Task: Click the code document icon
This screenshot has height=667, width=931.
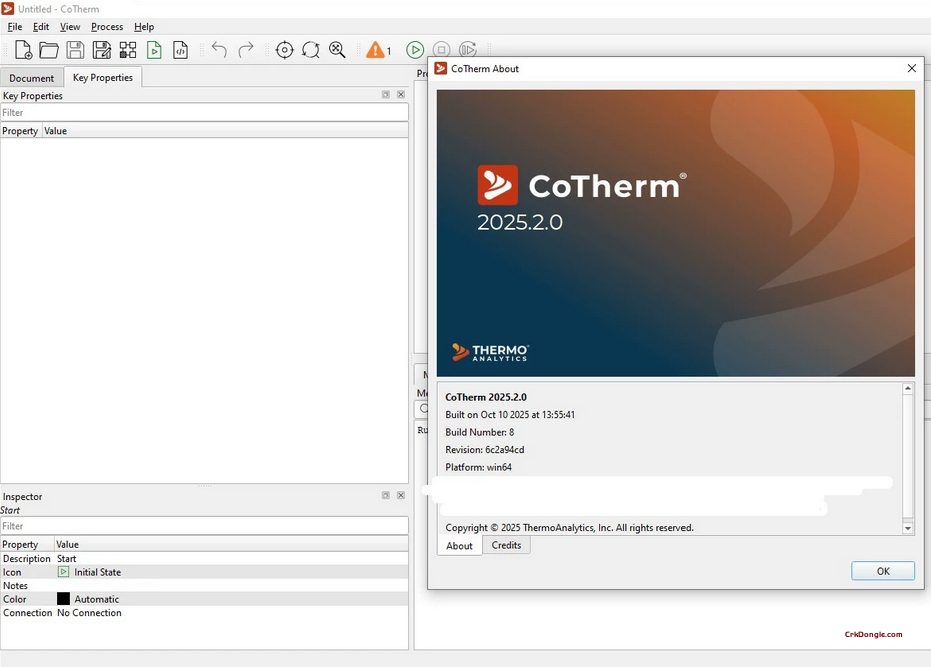Action: [180, 50]
